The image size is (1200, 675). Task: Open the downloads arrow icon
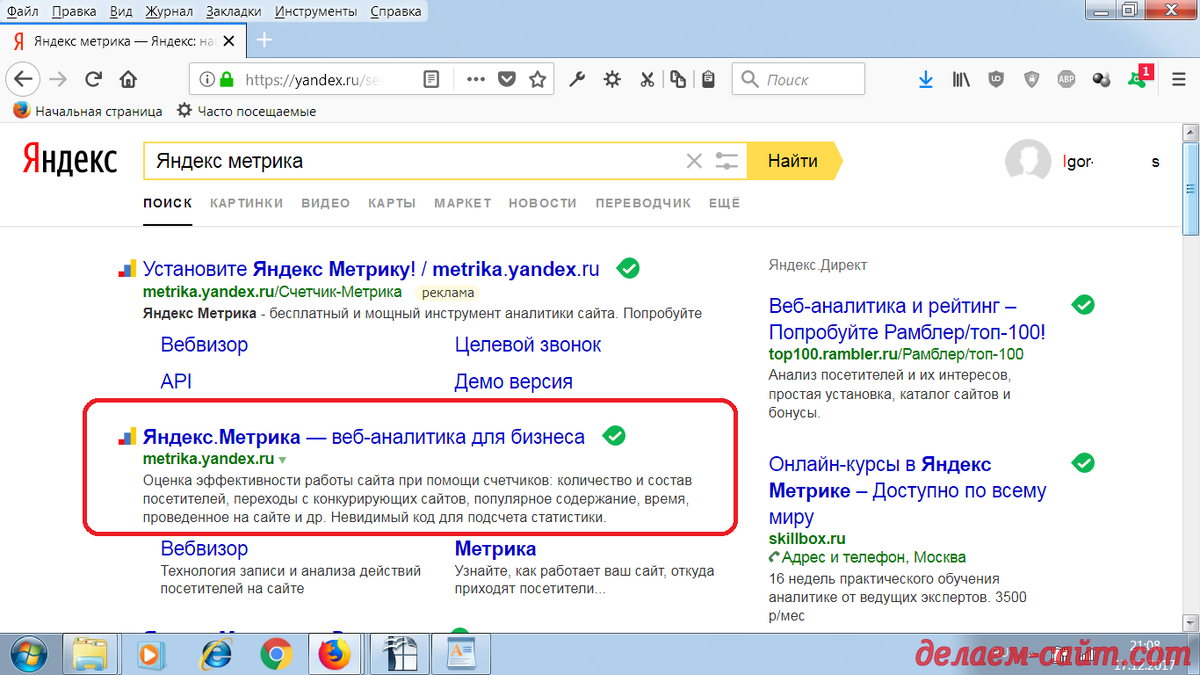pos(926,79)
